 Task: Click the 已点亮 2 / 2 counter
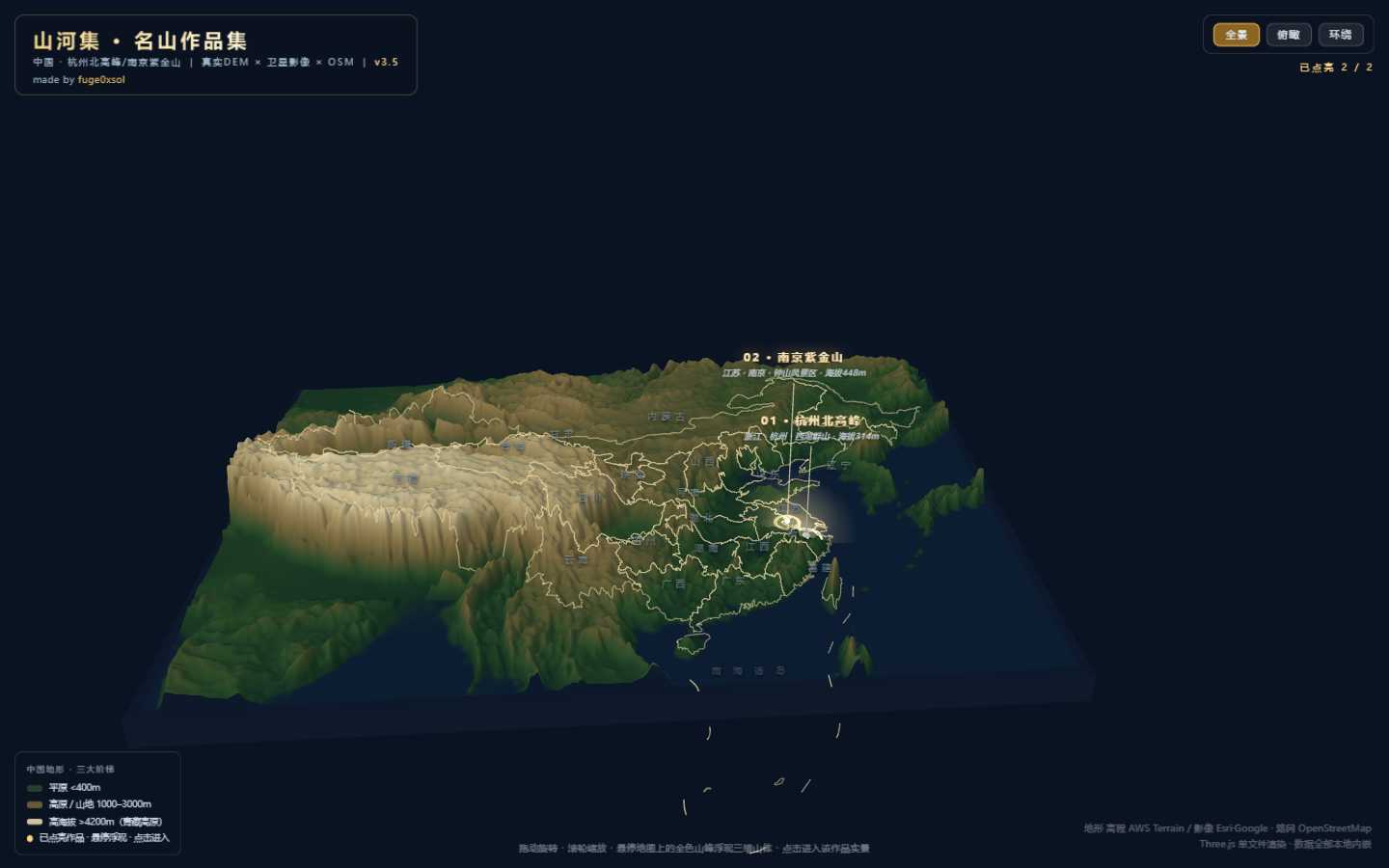point(1335,68)
